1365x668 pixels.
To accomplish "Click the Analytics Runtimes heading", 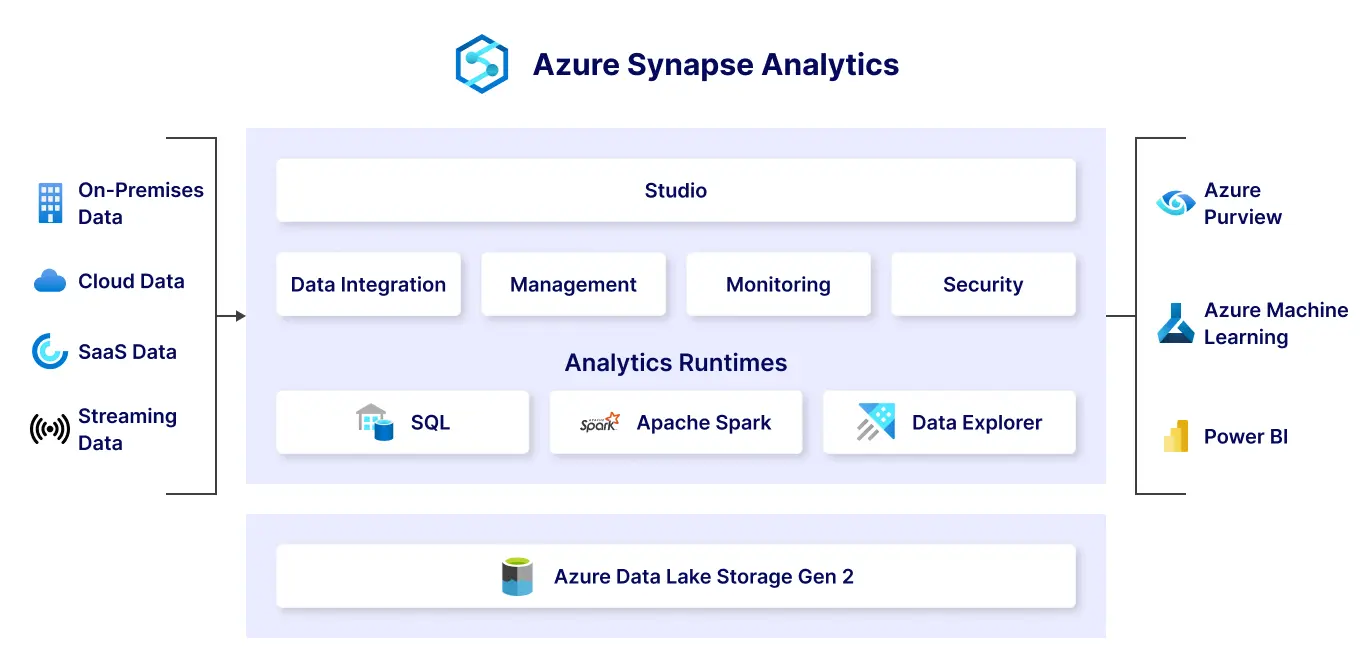I will click(675, 362).
